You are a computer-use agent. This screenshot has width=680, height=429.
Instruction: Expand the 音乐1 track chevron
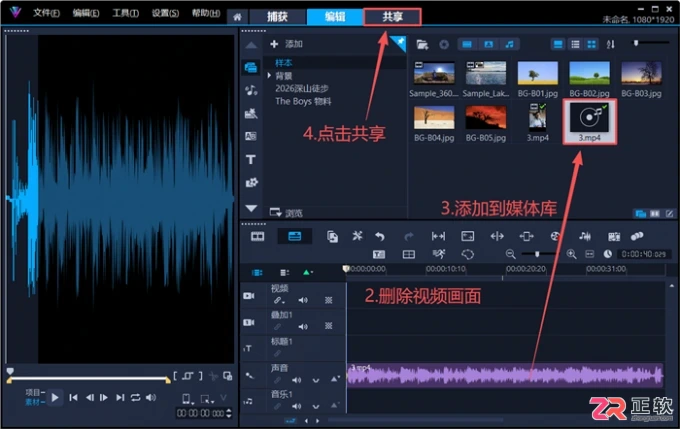click(316, 406)
